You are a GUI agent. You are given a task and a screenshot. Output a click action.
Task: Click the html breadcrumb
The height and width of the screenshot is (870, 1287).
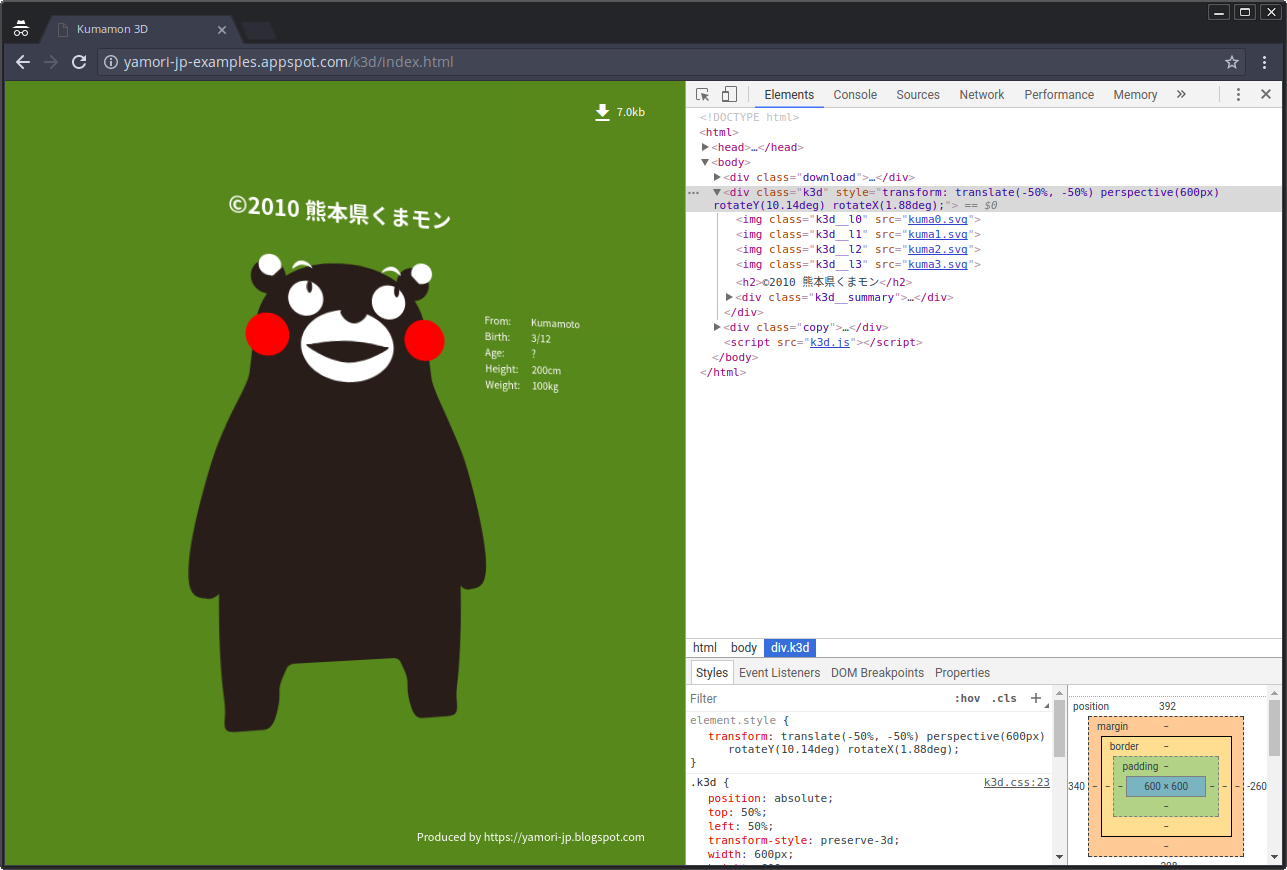tap(705, 648)
